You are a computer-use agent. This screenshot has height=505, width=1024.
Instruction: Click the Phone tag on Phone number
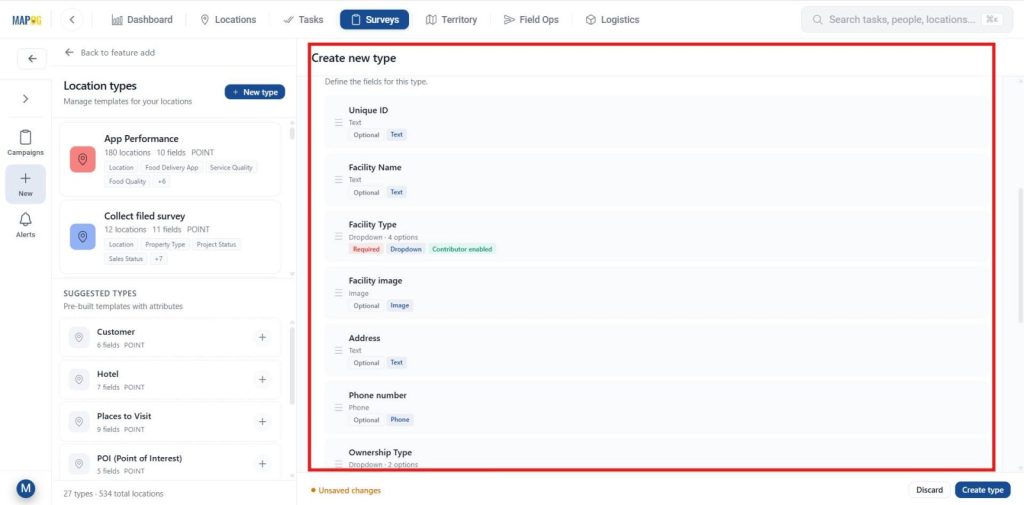[x=400, y=419]
